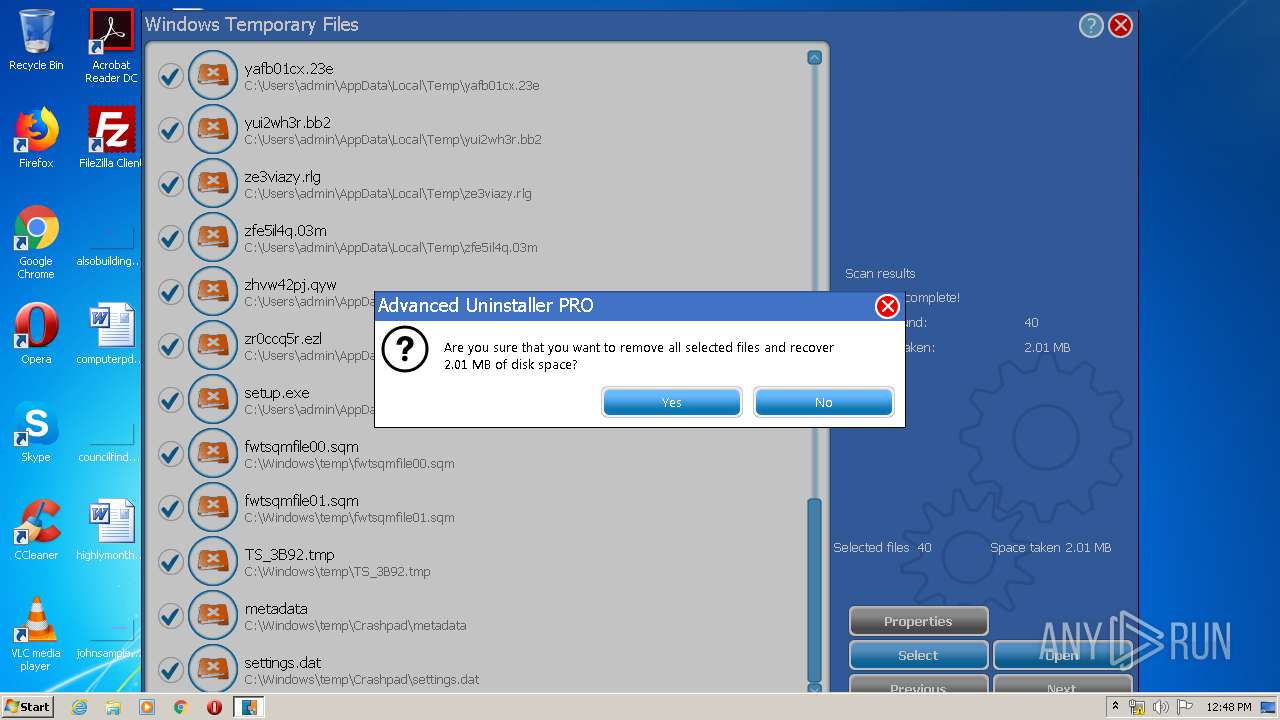Viewport: 1280px width, 720px height.
Task: Click the delete icon for zfe5il4q.03m
Action: tap(212, 237)
